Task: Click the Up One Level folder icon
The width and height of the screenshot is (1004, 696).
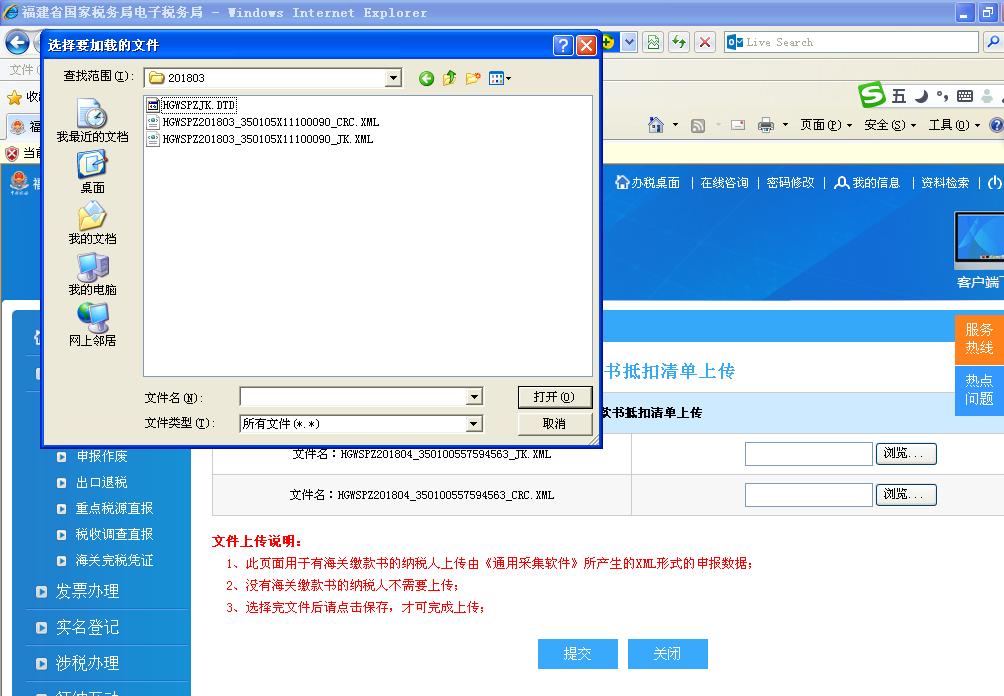Action: 450,78
